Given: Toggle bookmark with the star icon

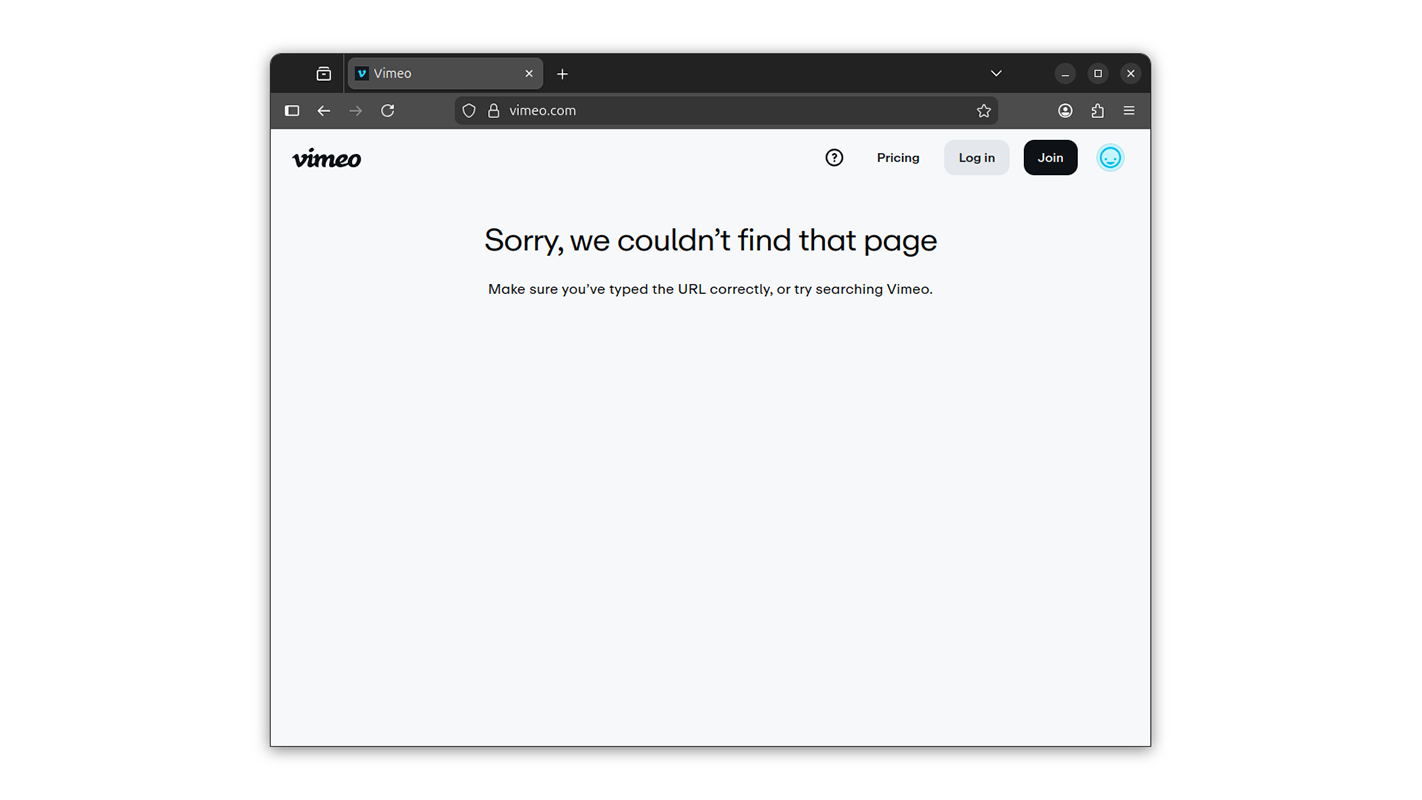Looking at the screenshot, I should click(983, 110).
